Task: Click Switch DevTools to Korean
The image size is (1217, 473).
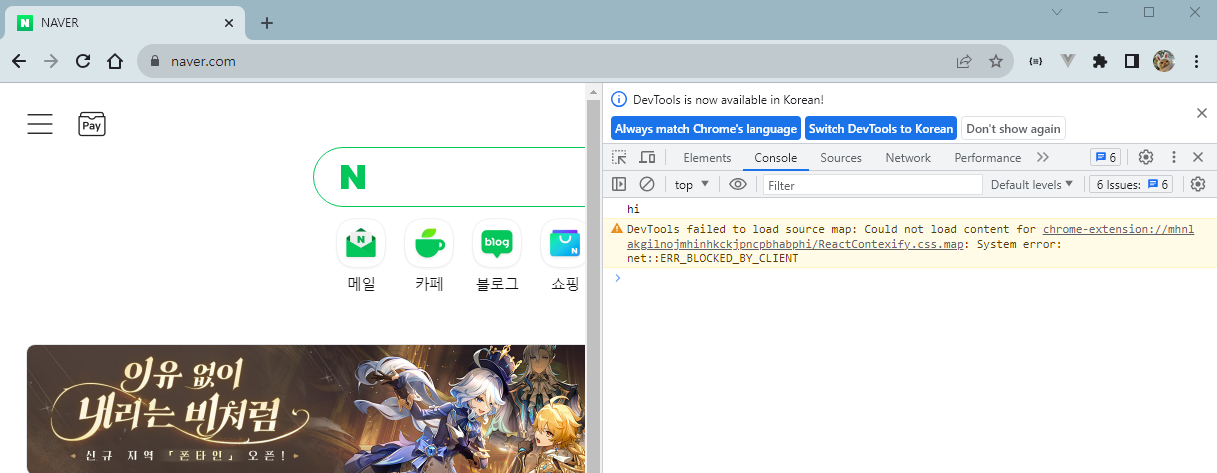Action: click(x=881, y=128)
